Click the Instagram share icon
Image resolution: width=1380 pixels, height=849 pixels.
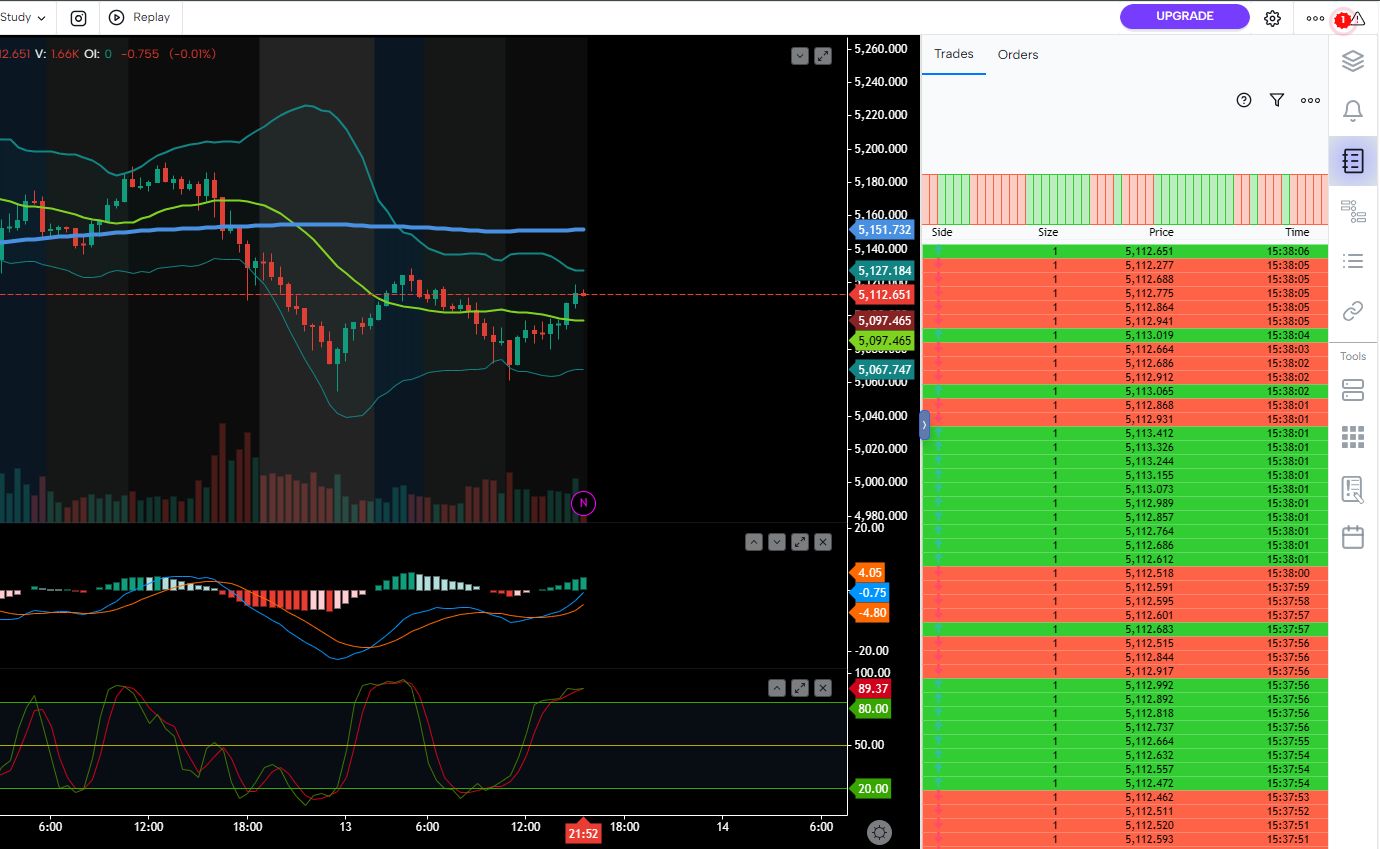tap(78, 17)
